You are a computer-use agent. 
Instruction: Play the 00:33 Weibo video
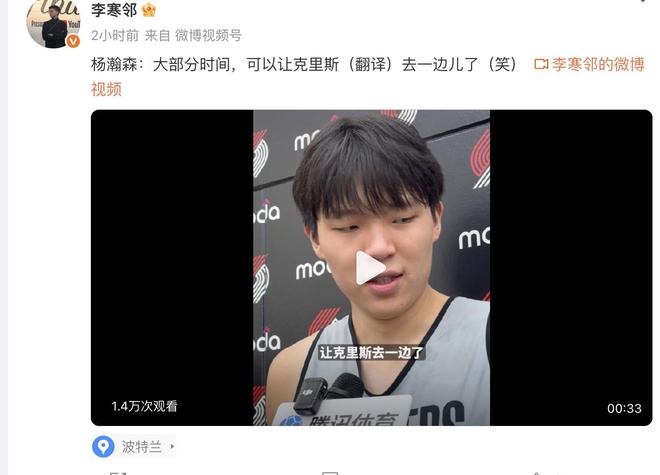(x=371, y=268)
